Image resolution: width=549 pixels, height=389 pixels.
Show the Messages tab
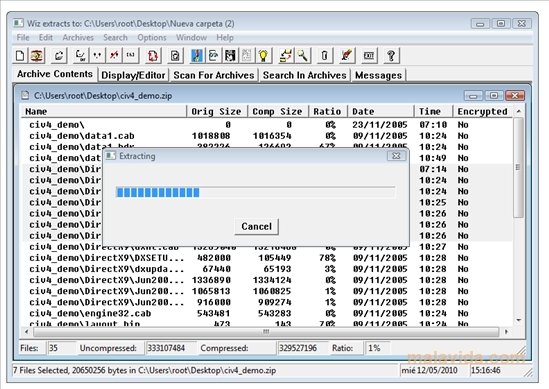point(378,75)
